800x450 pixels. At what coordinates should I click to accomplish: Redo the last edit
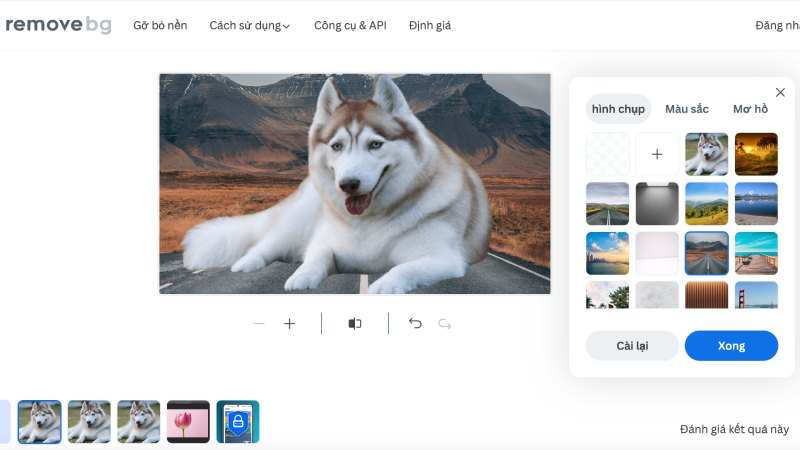coord(445,324)
